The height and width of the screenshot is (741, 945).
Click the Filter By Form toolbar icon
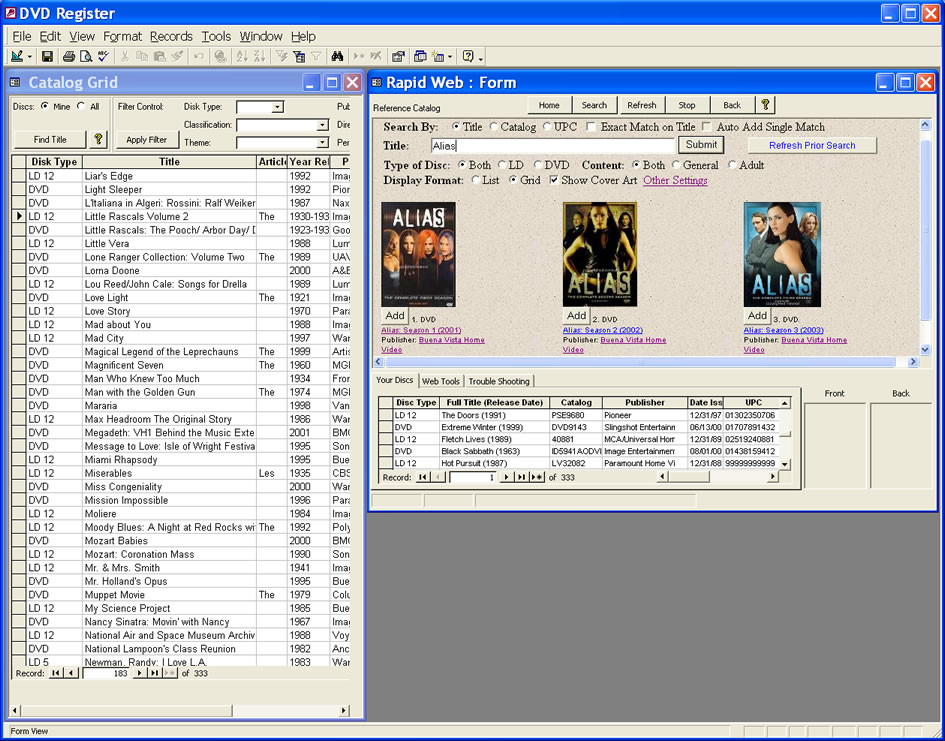point(299,57)
